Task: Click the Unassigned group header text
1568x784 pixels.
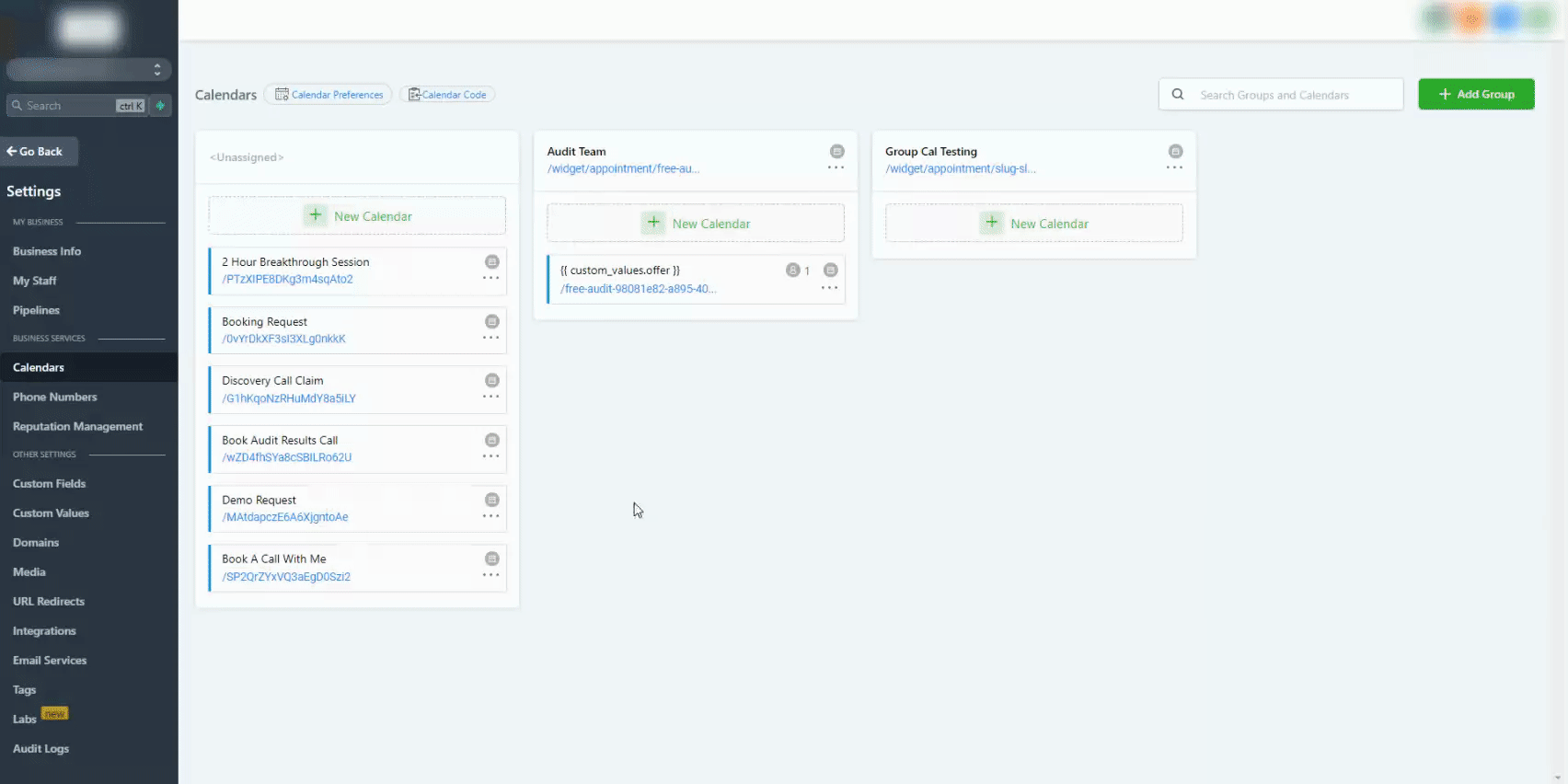Action: pyautogui.click(x=247, y=157)
